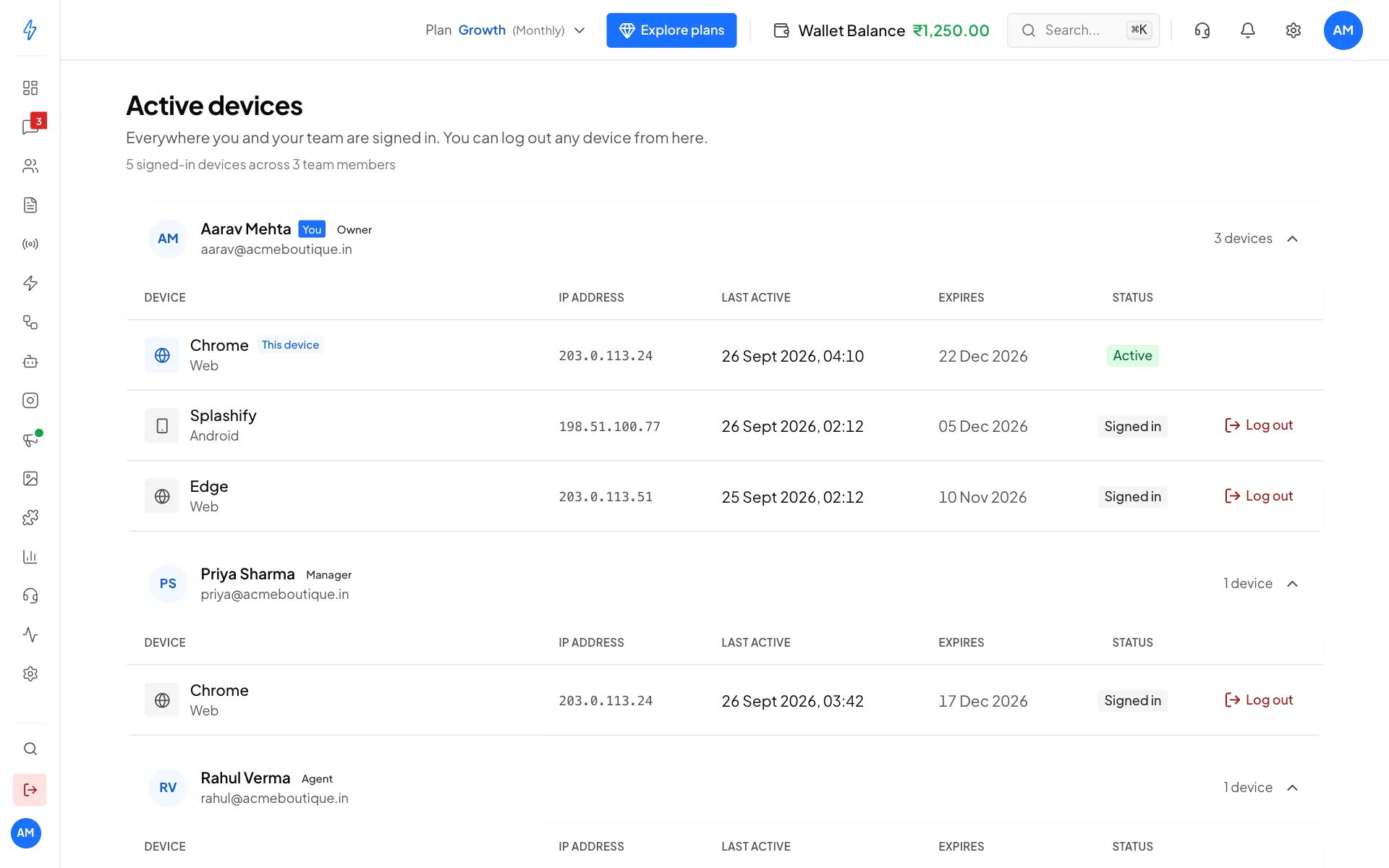
Task: Open the contacts people icon in sidebar
Action: [x=30, y=166]
